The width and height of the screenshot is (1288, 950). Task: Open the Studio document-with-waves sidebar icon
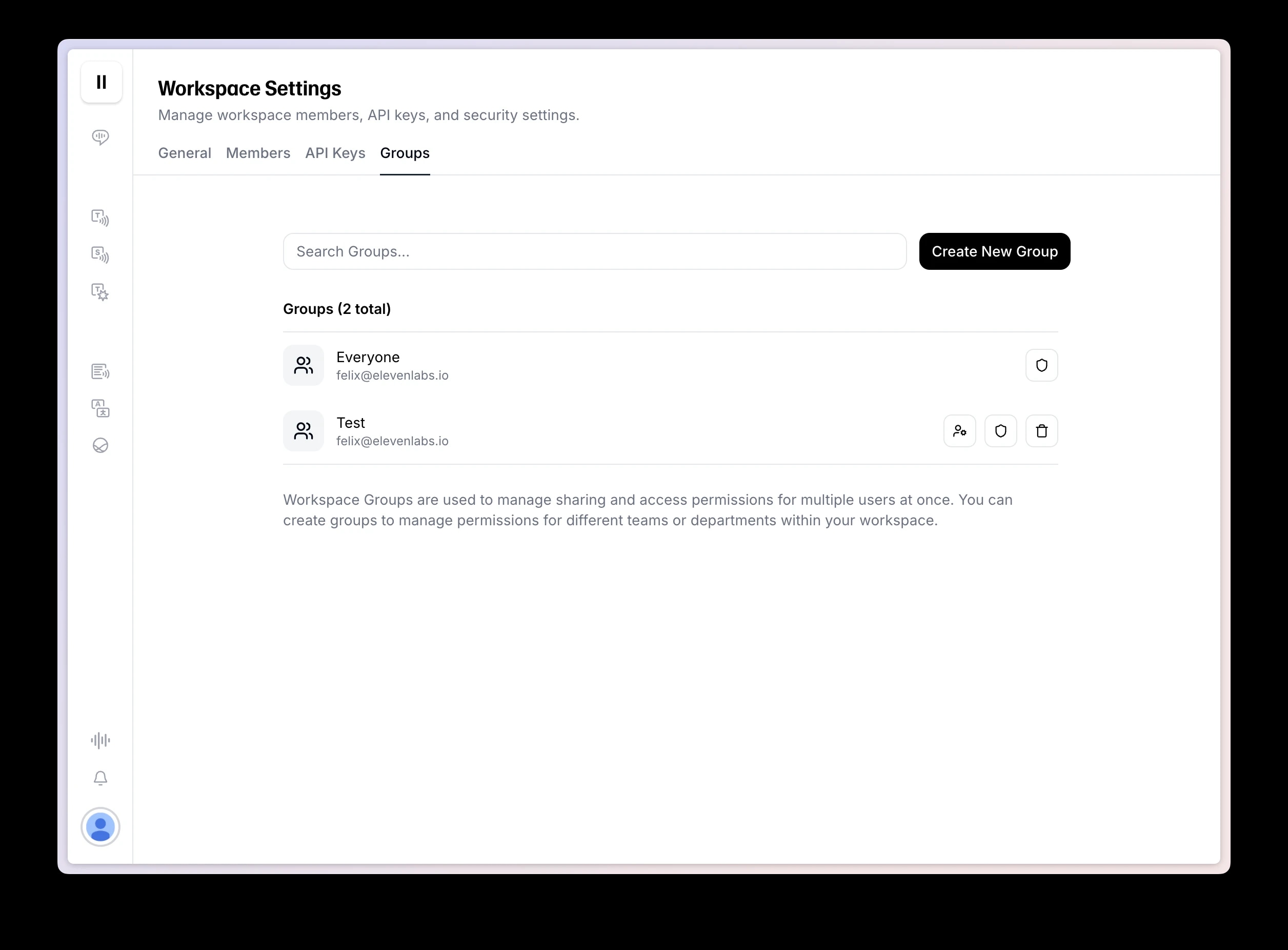[x=100, y=371]
